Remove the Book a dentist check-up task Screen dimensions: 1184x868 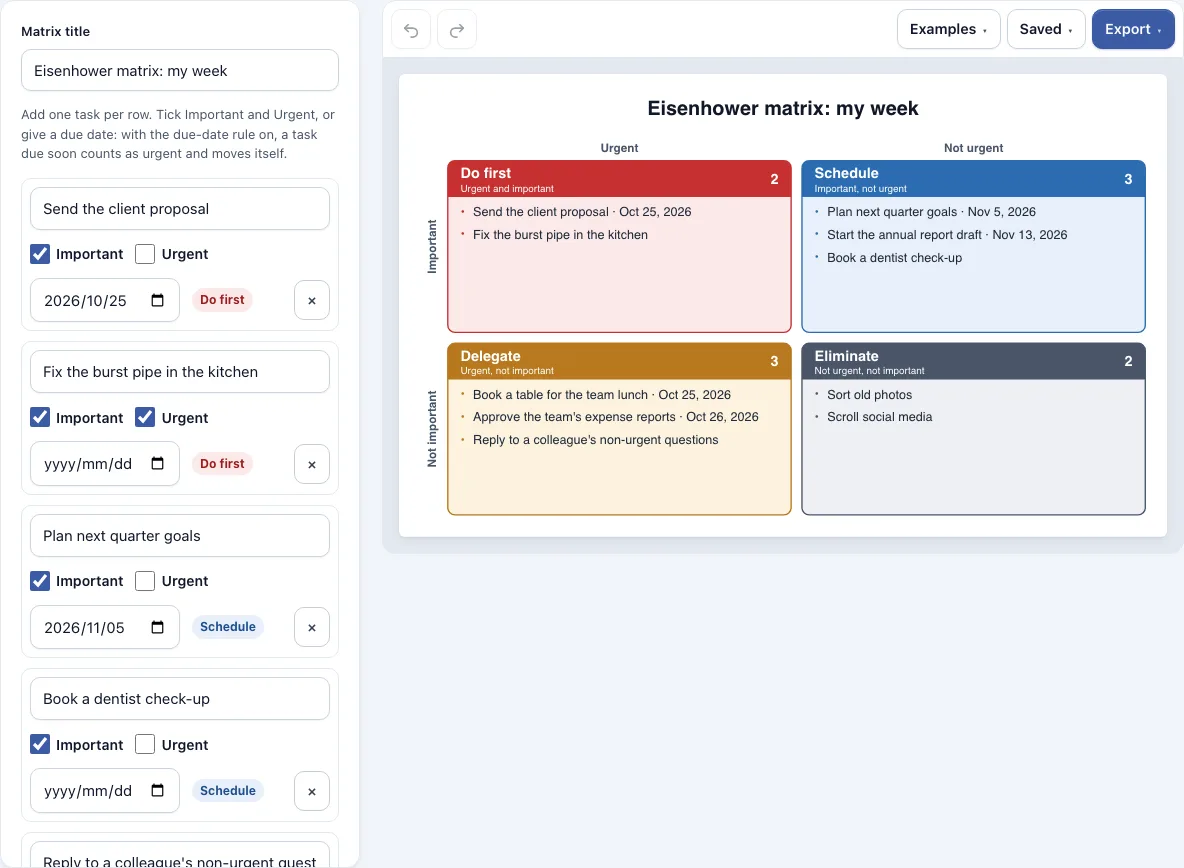click(312, 791)
